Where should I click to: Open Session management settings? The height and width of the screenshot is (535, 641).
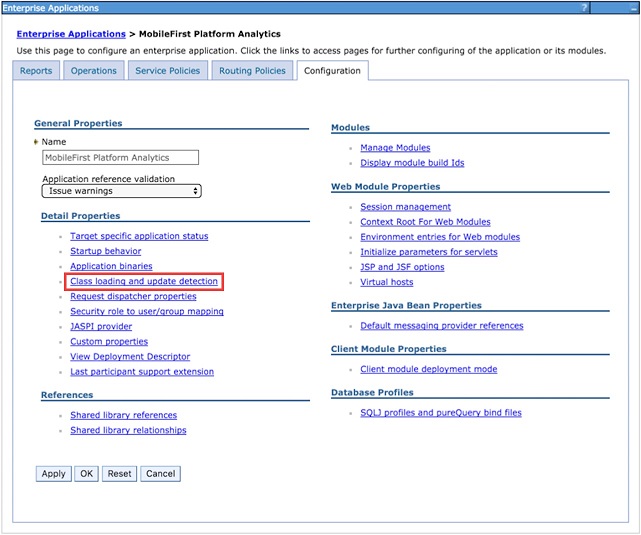coord(406,207)
